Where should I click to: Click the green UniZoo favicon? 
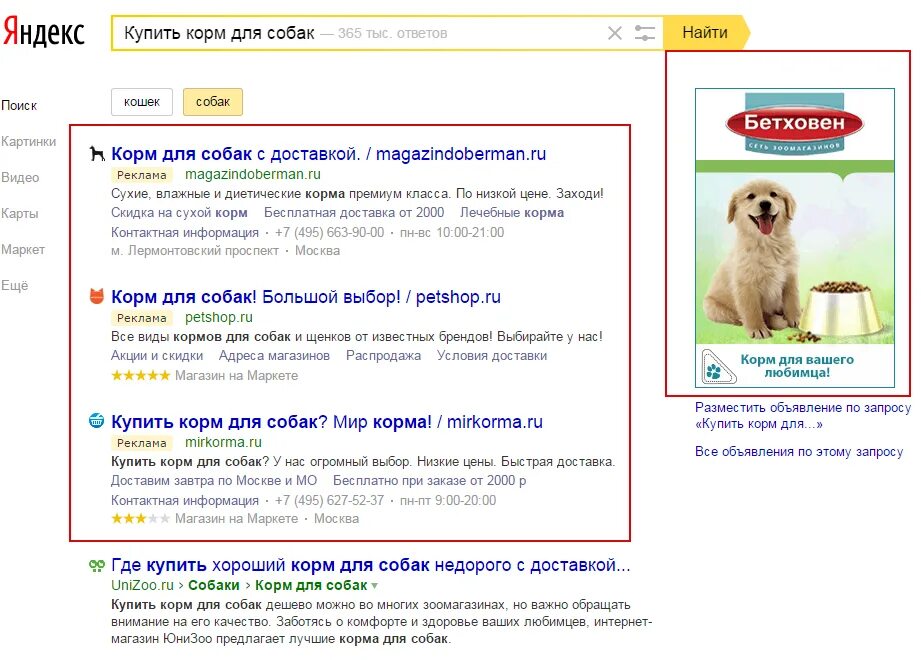[96, 565]
